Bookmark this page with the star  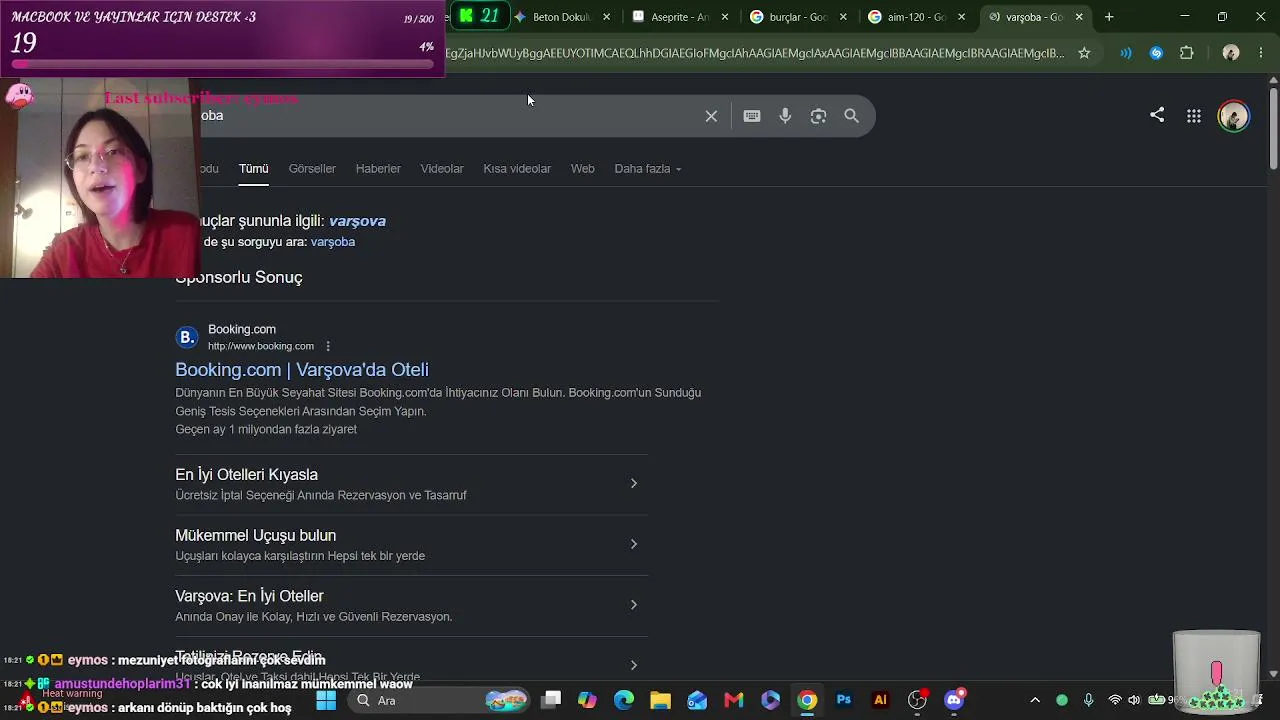[1084, 53]
